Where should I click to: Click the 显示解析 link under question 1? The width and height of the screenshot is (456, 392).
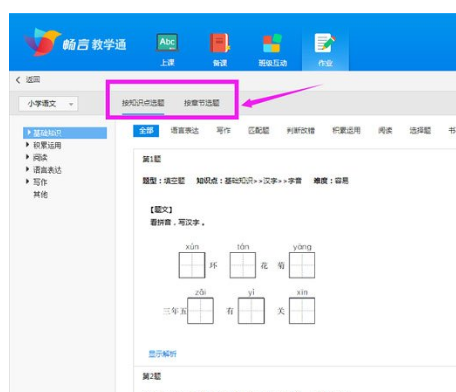[162, 354]
